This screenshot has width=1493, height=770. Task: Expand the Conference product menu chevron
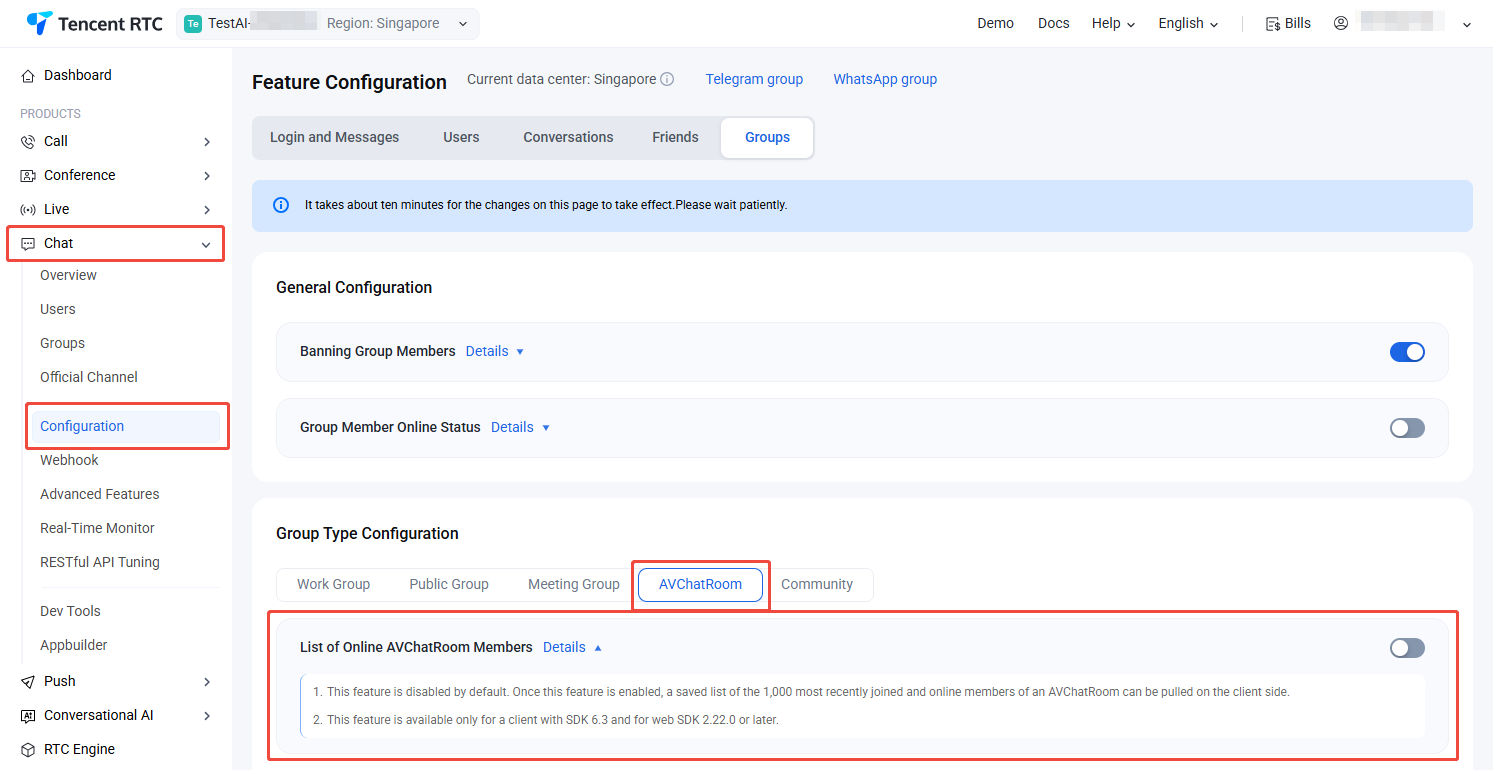tap(207, 176)
